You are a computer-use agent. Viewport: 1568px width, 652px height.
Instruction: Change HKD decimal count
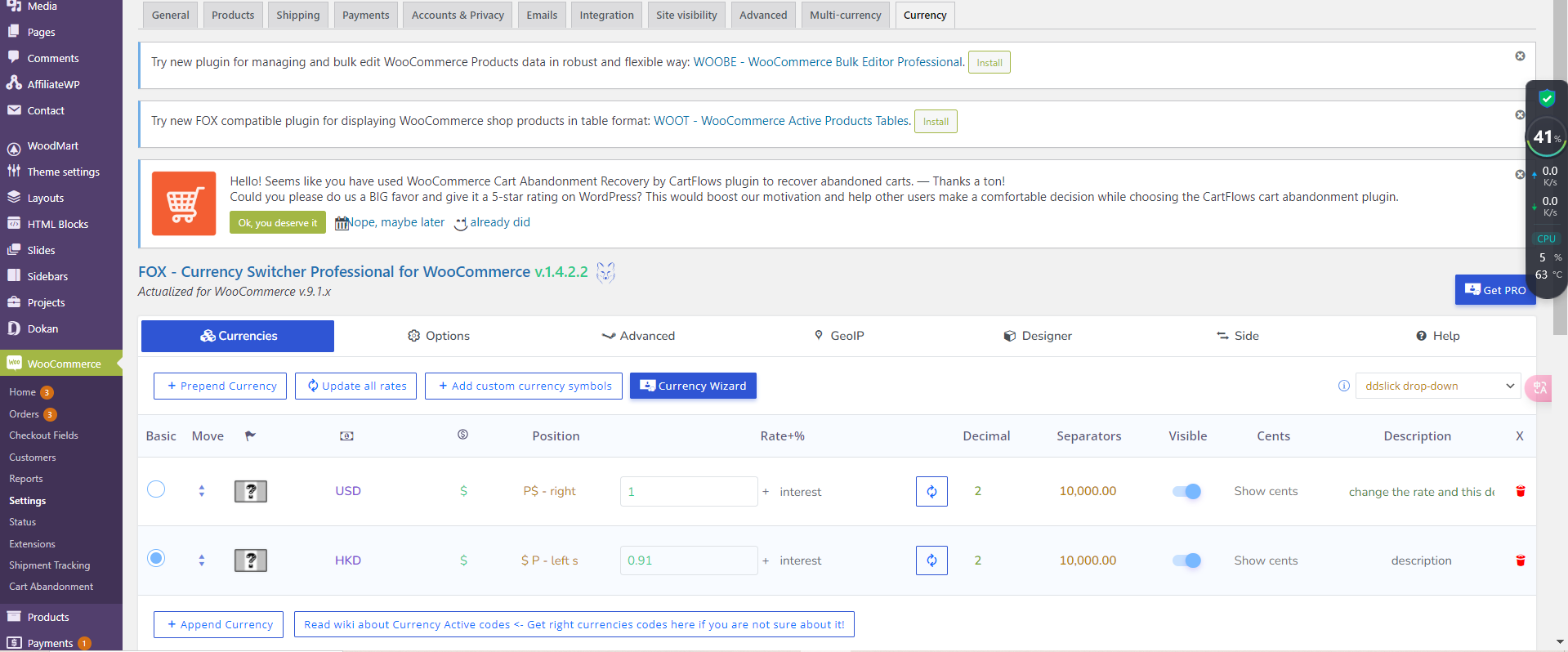[x=977, y=560]
